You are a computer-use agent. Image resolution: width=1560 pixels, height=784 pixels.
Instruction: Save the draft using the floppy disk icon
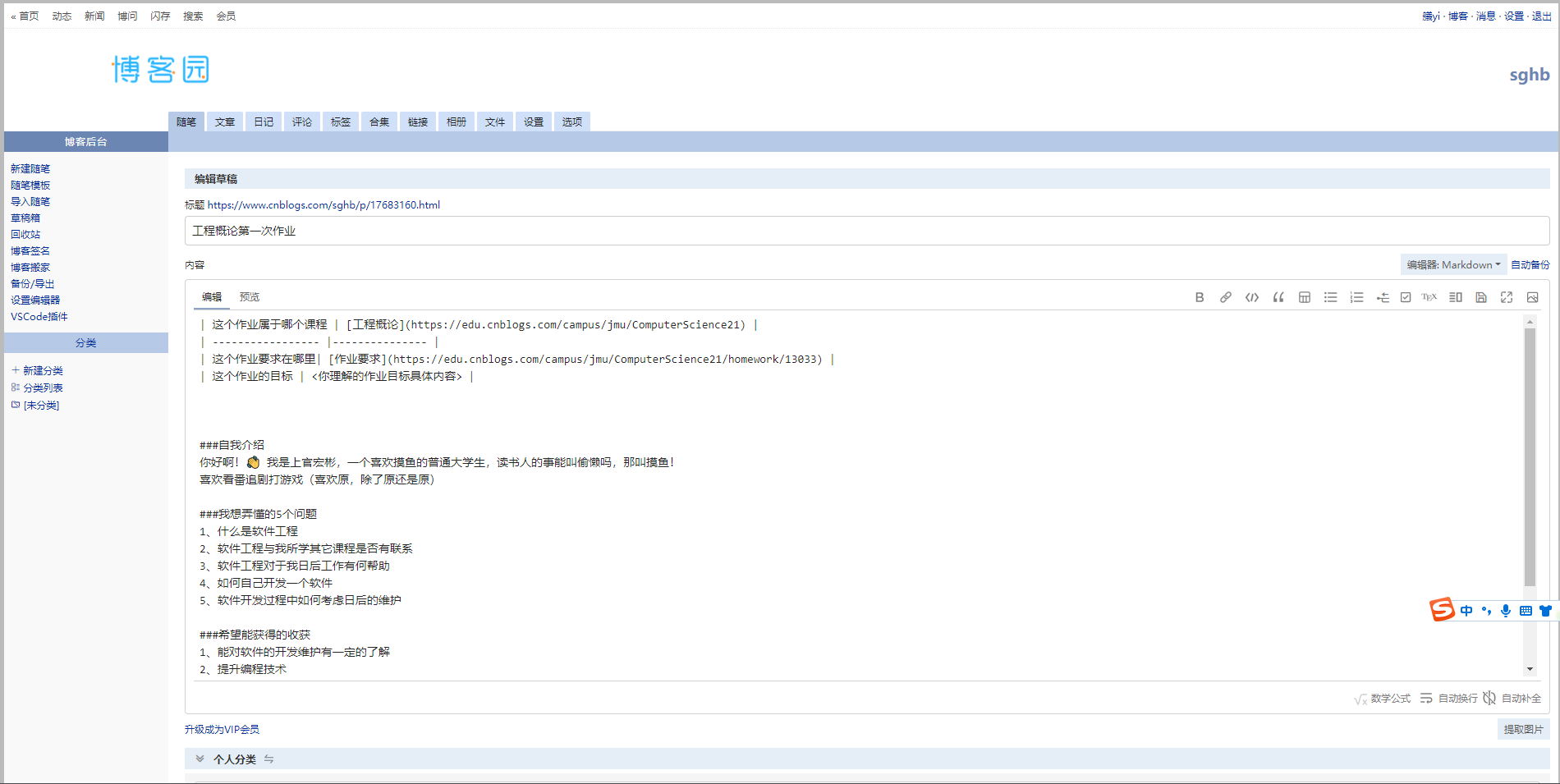(x=1481, y=297)
